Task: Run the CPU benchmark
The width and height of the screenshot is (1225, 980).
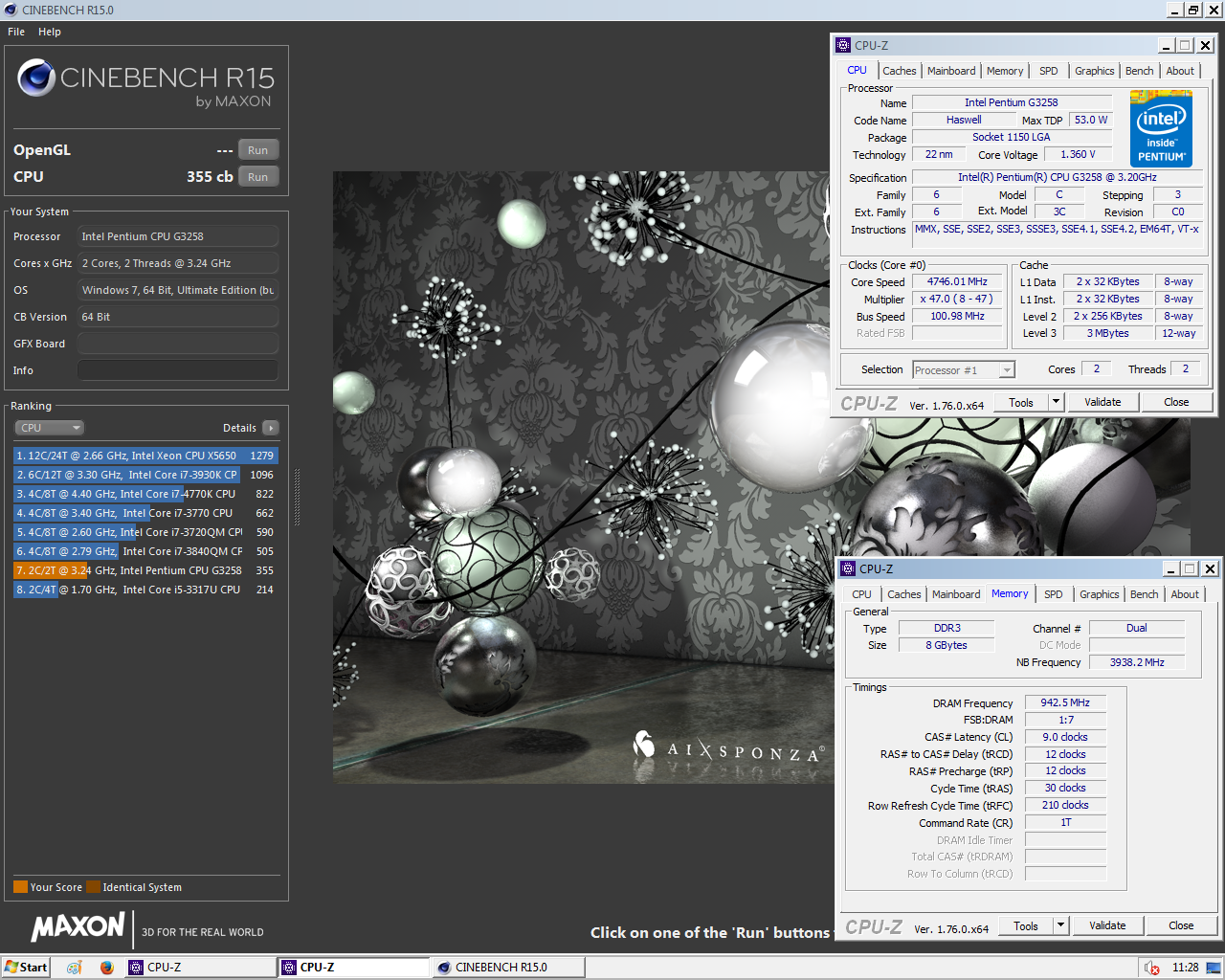Action: (258, 177)
